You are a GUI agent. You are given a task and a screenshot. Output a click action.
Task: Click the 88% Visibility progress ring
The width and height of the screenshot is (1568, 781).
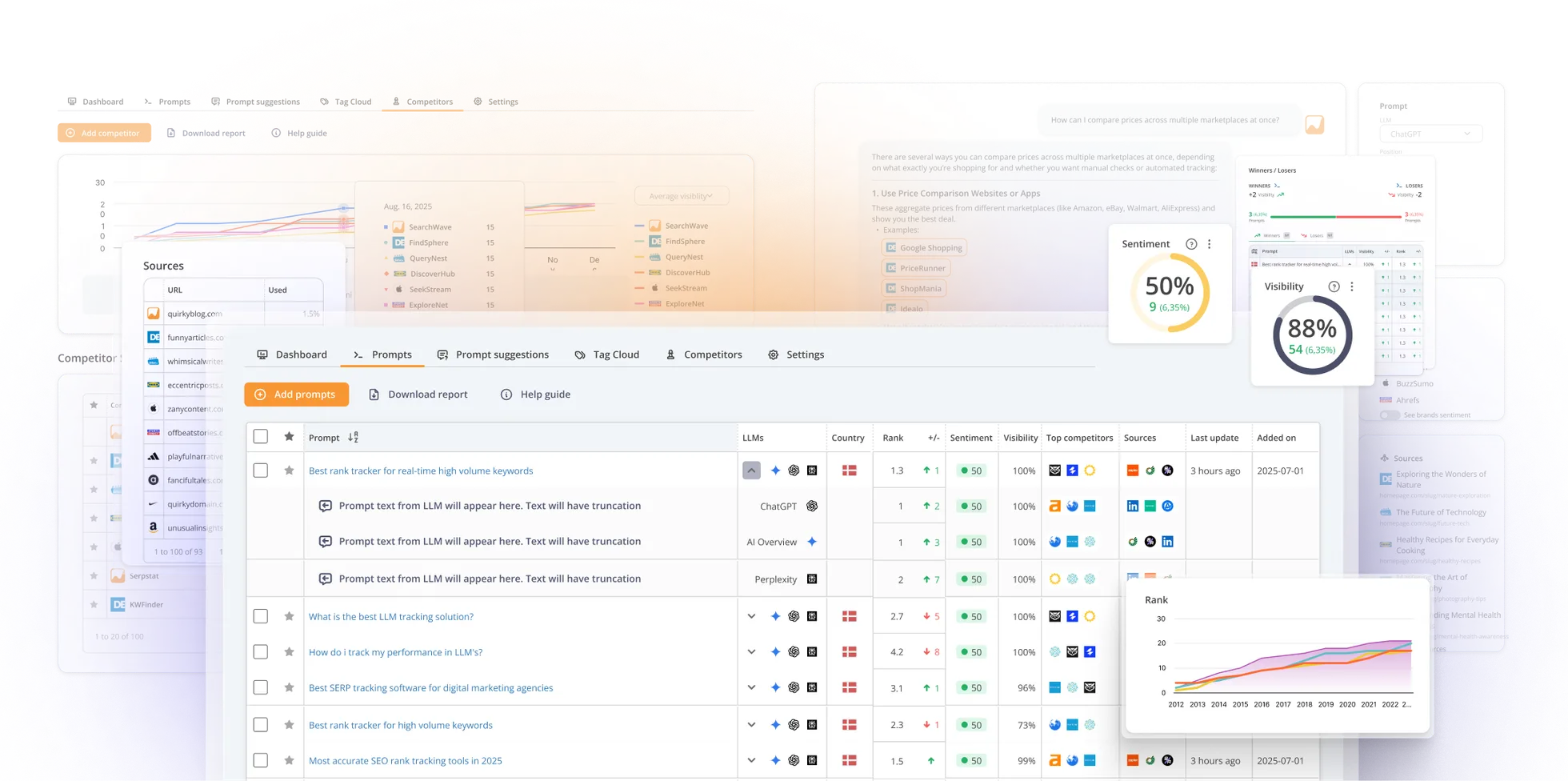click(1312, 336)
